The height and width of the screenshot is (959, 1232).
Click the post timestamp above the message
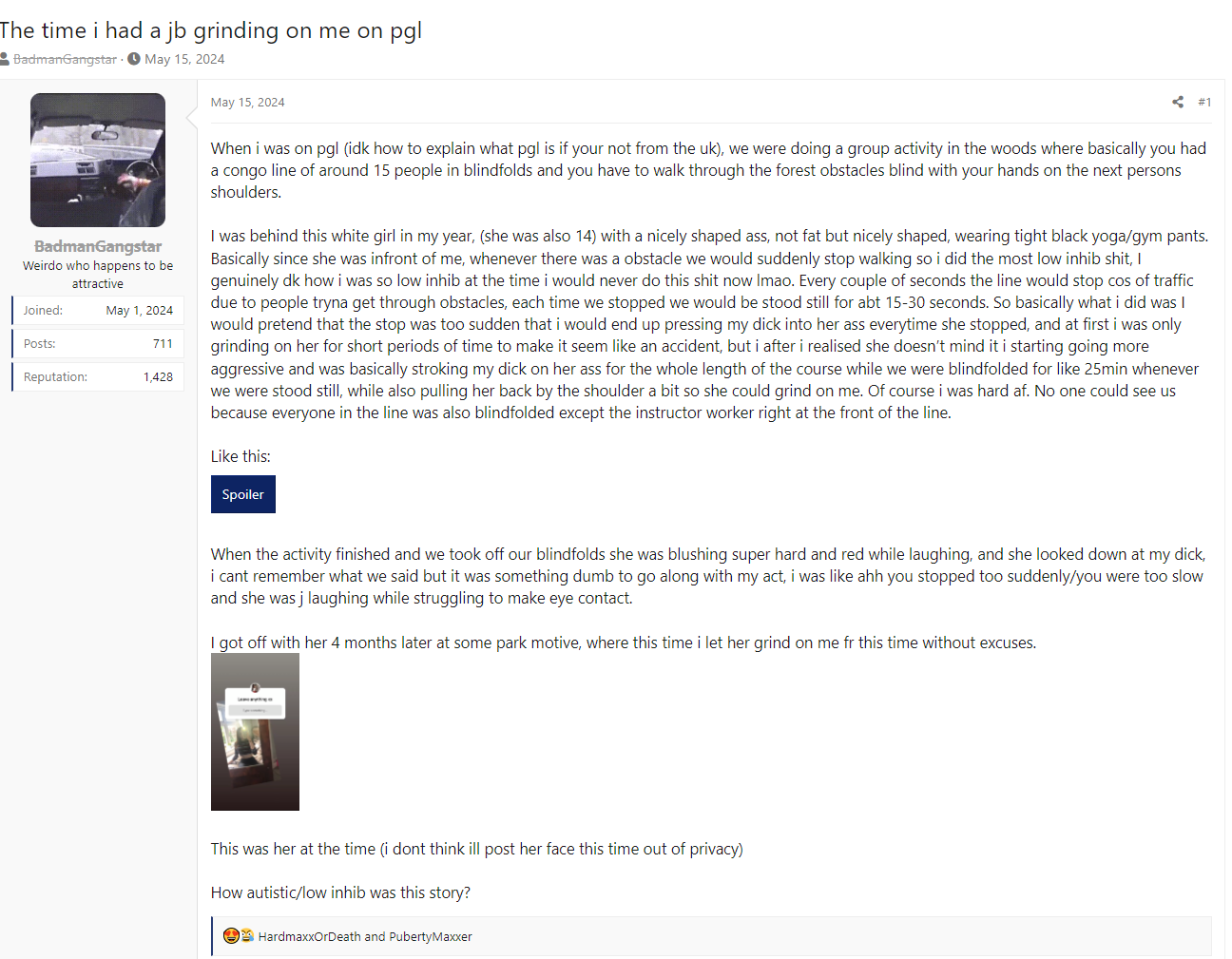[247, 103]
